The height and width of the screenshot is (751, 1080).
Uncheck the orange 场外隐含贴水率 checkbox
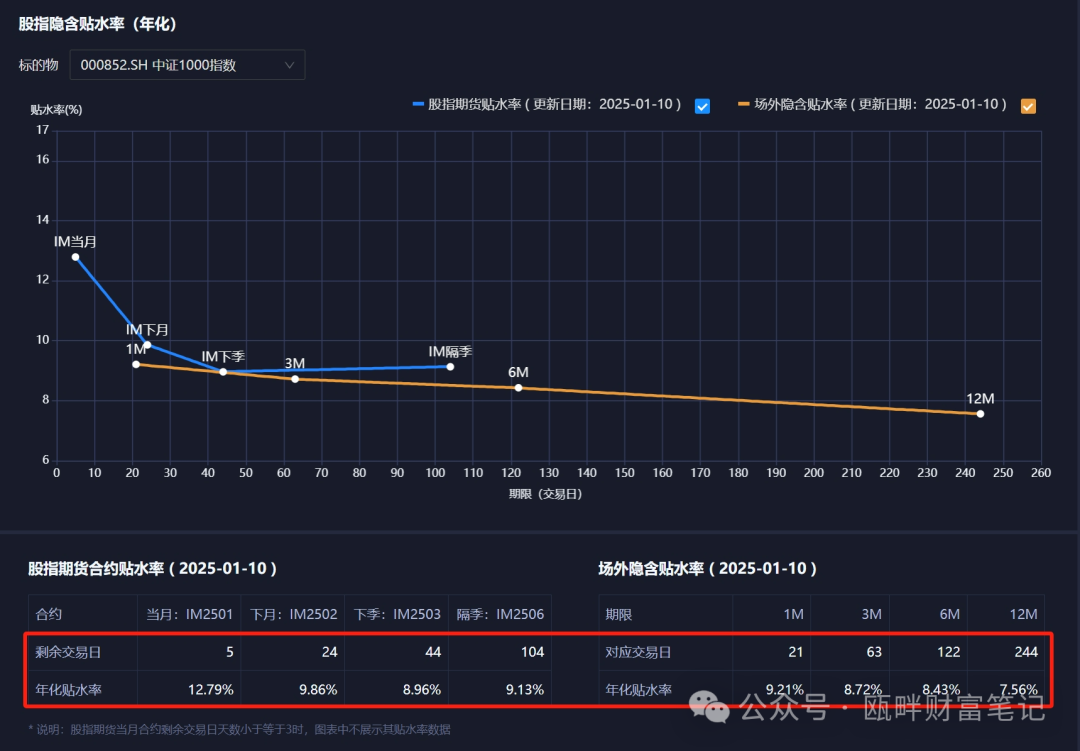[1028, 106]
